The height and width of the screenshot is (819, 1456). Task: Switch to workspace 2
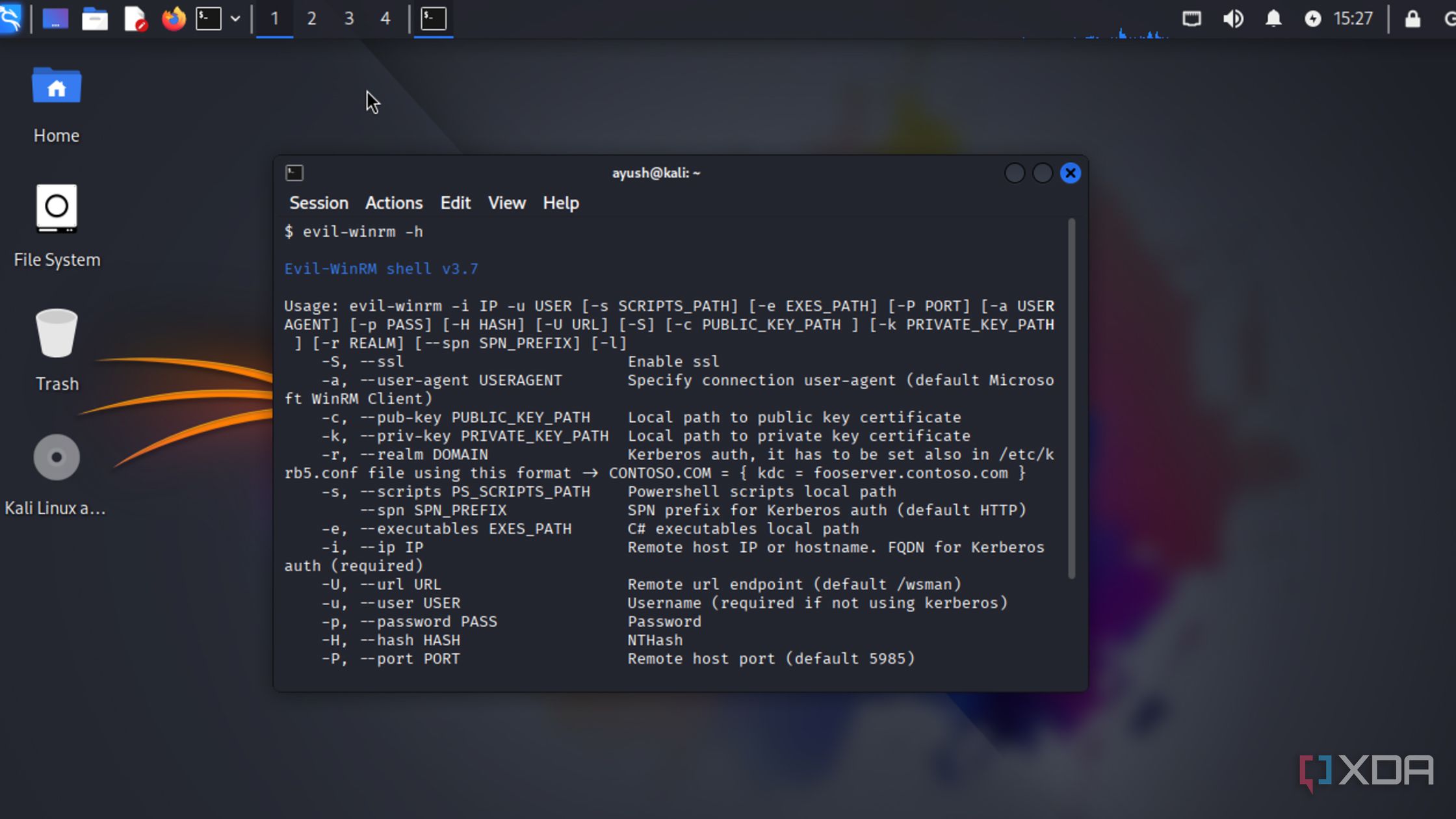coord(311,19)
